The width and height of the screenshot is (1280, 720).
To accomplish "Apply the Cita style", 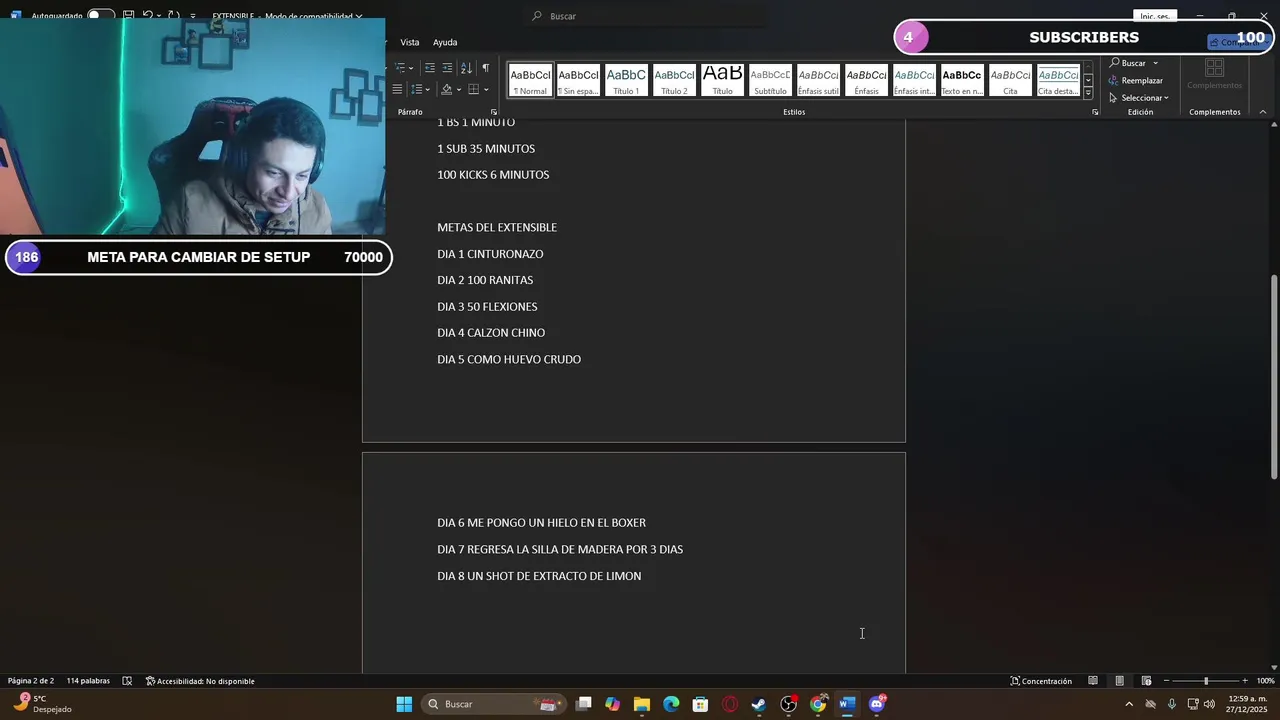I will (x=1010, y=80).
